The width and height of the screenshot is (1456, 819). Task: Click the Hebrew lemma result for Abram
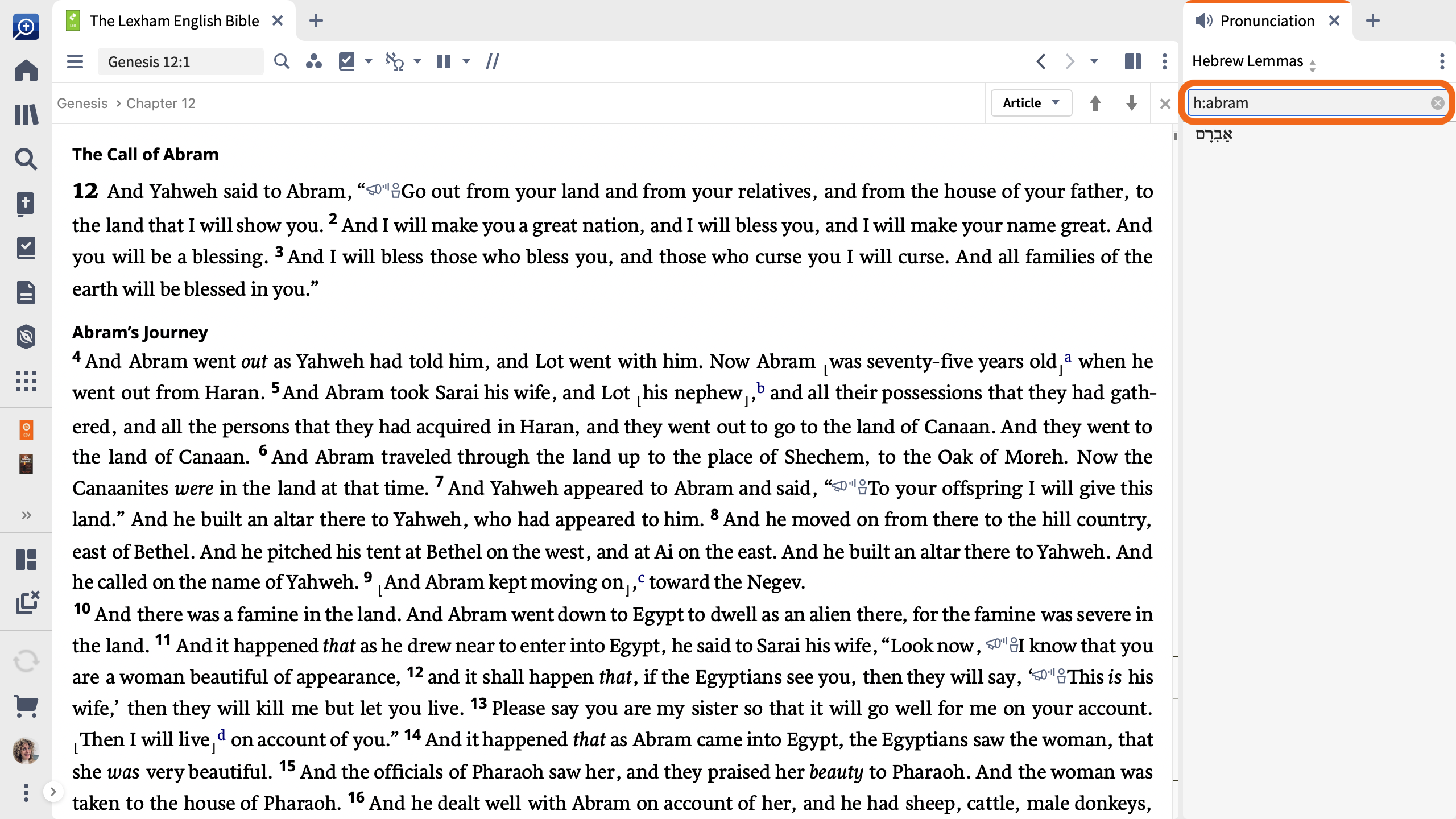(1214, 135)
